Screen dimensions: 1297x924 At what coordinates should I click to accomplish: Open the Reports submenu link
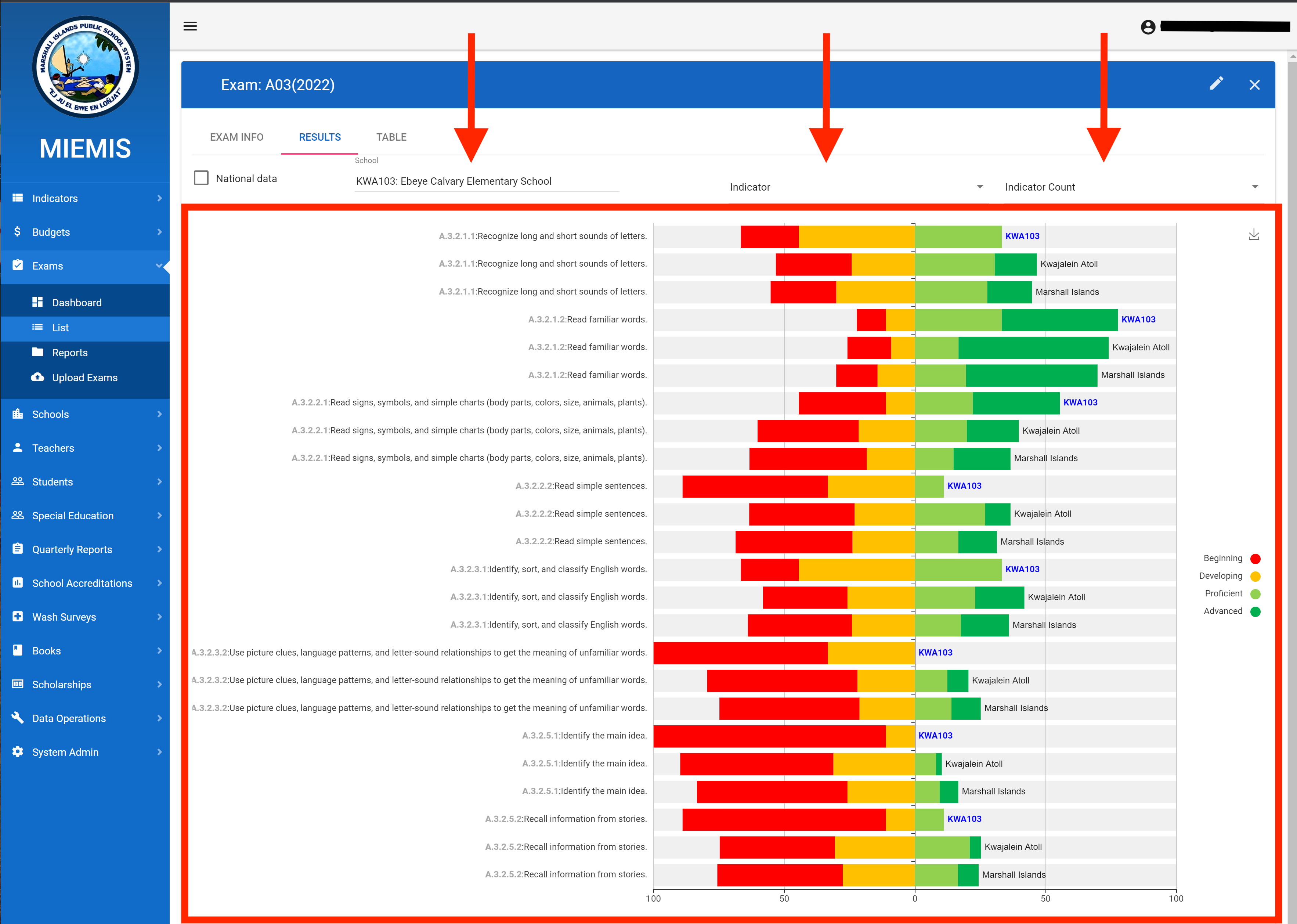coord(70,353)
